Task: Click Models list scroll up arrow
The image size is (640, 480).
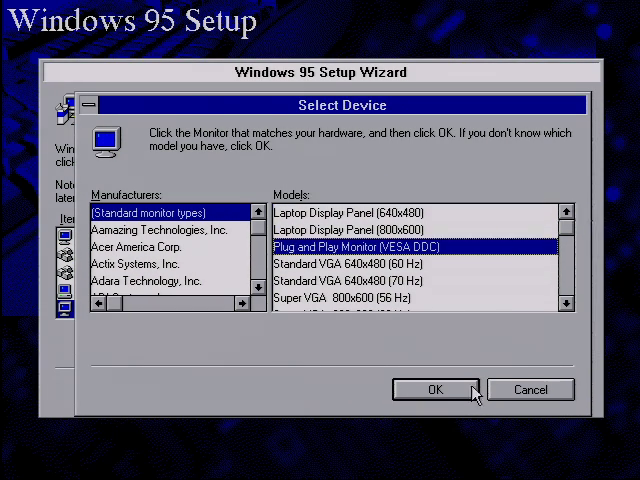Action: (567, 212)
